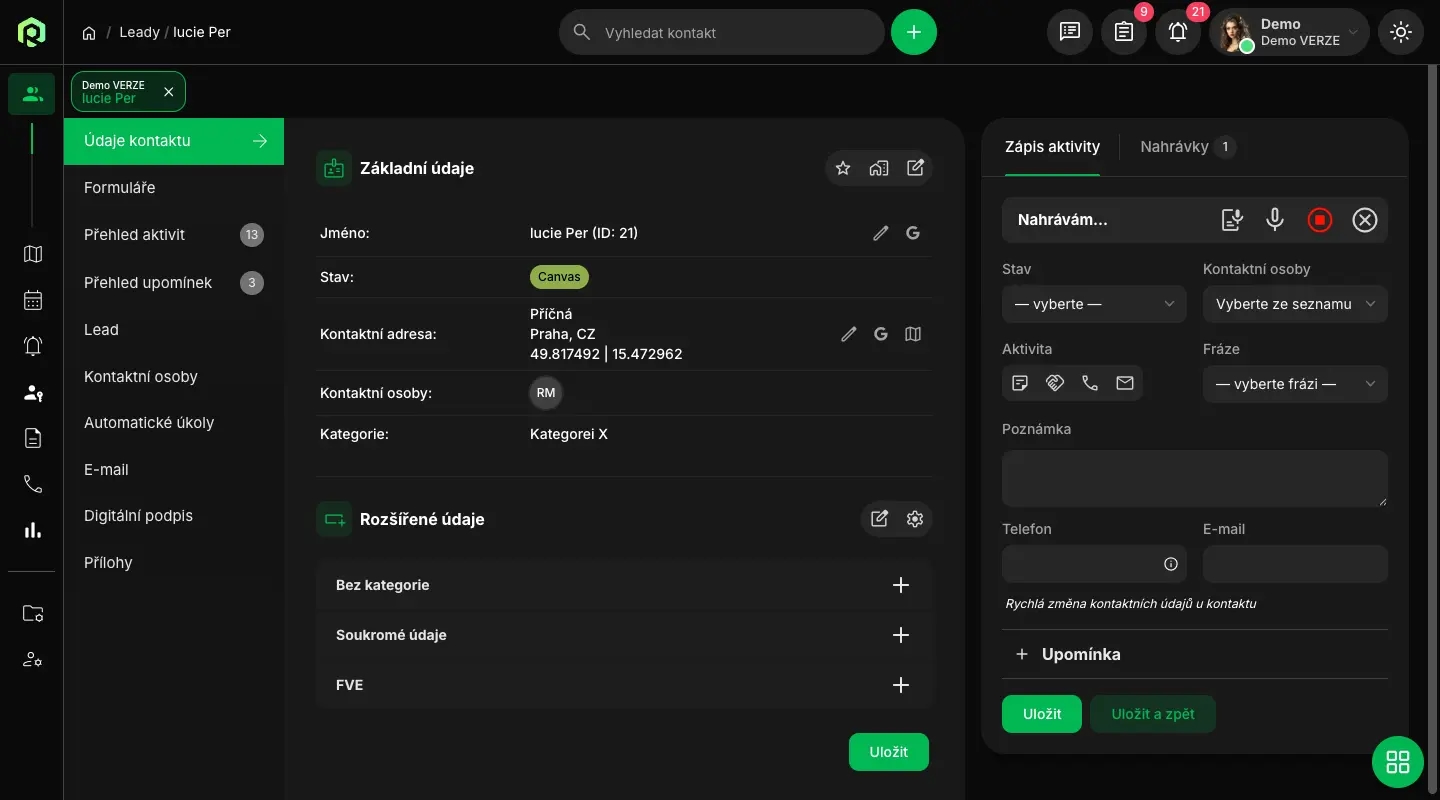The width and height of the screenshot is (1440, 800).
Task: Expand the Upomínka reminder section
Action: (x=1068, y=654)
